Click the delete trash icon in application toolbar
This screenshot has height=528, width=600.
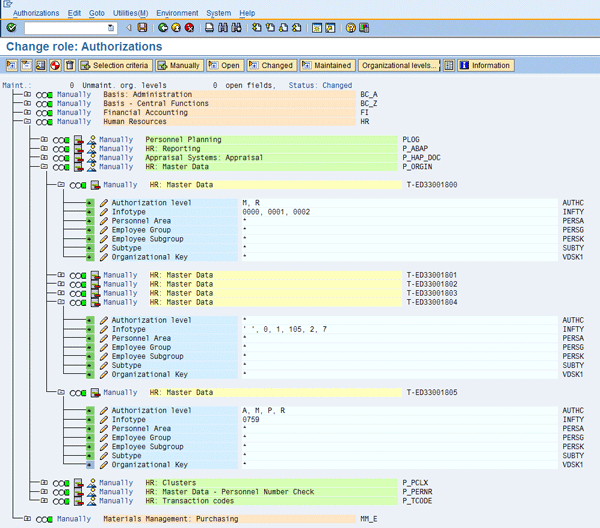tap(70, 65)
